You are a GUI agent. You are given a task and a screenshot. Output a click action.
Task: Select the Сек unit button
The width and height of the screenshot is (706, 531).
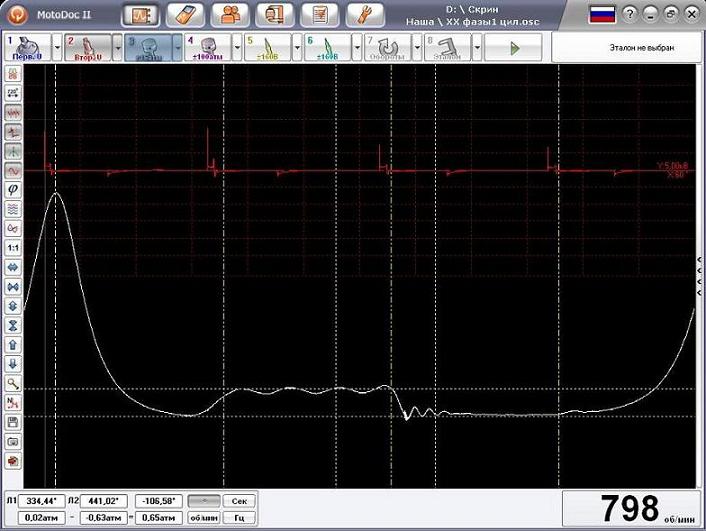tap(239, 501)
